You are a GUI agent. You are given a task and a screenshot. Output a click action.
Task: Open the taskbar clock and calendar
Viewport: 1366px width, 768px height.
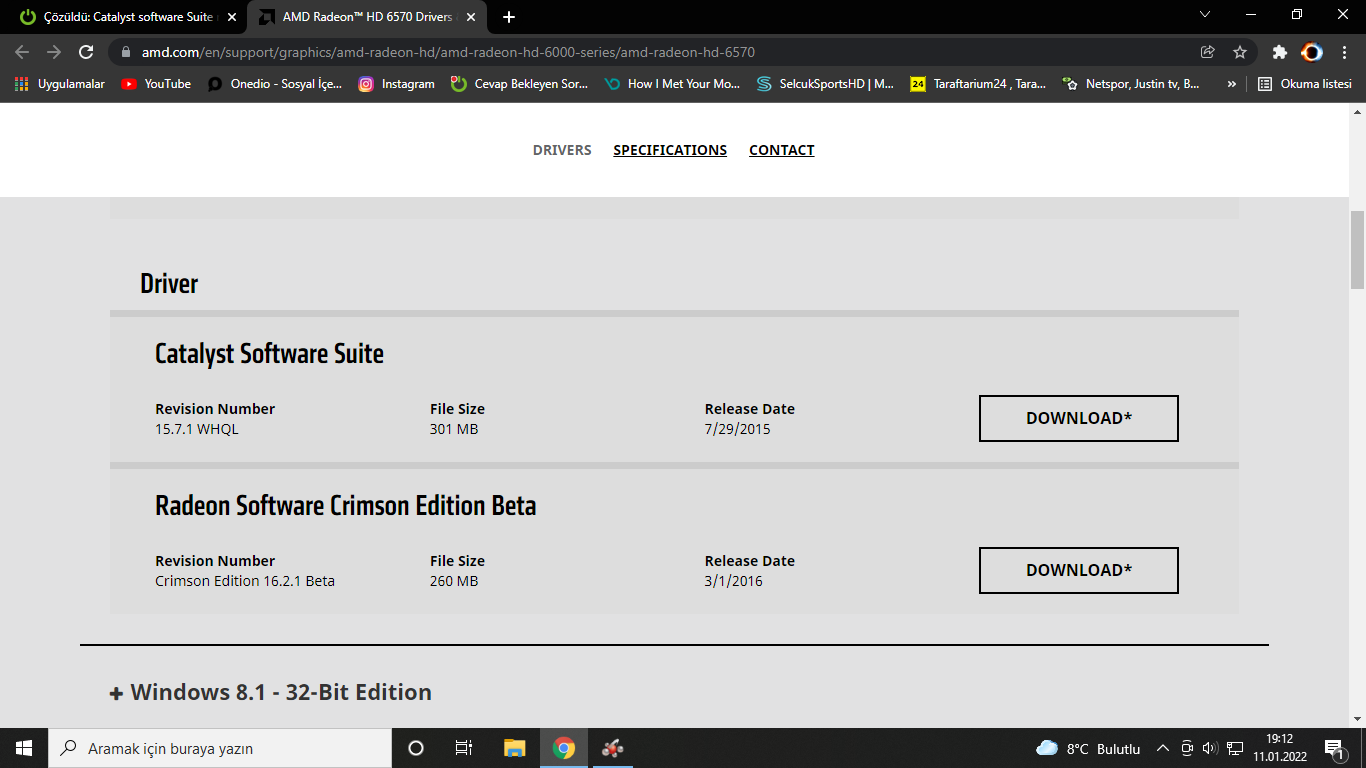click(1279, 748)
